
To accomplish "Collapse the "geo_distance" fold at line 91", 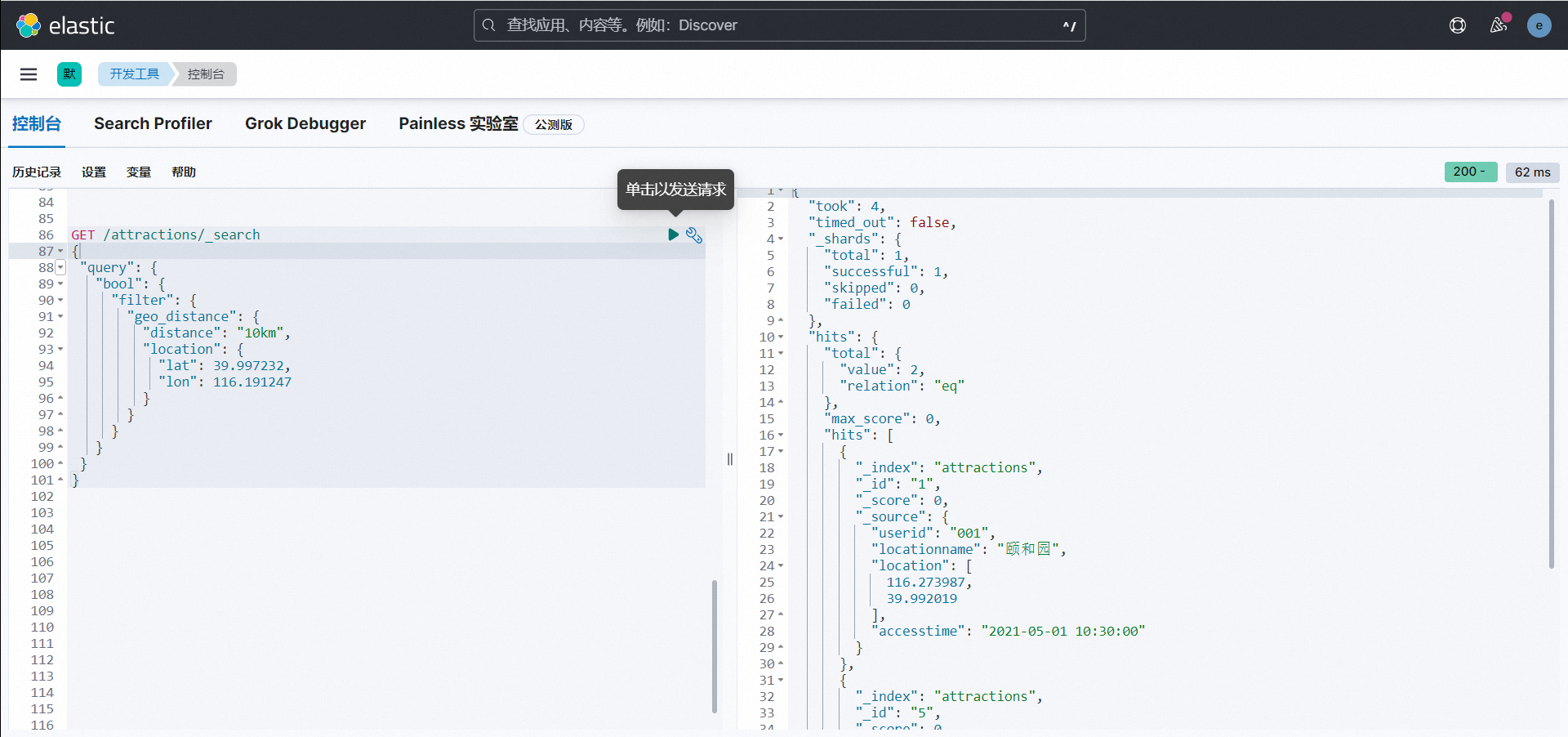I will [x=60, y=317].
